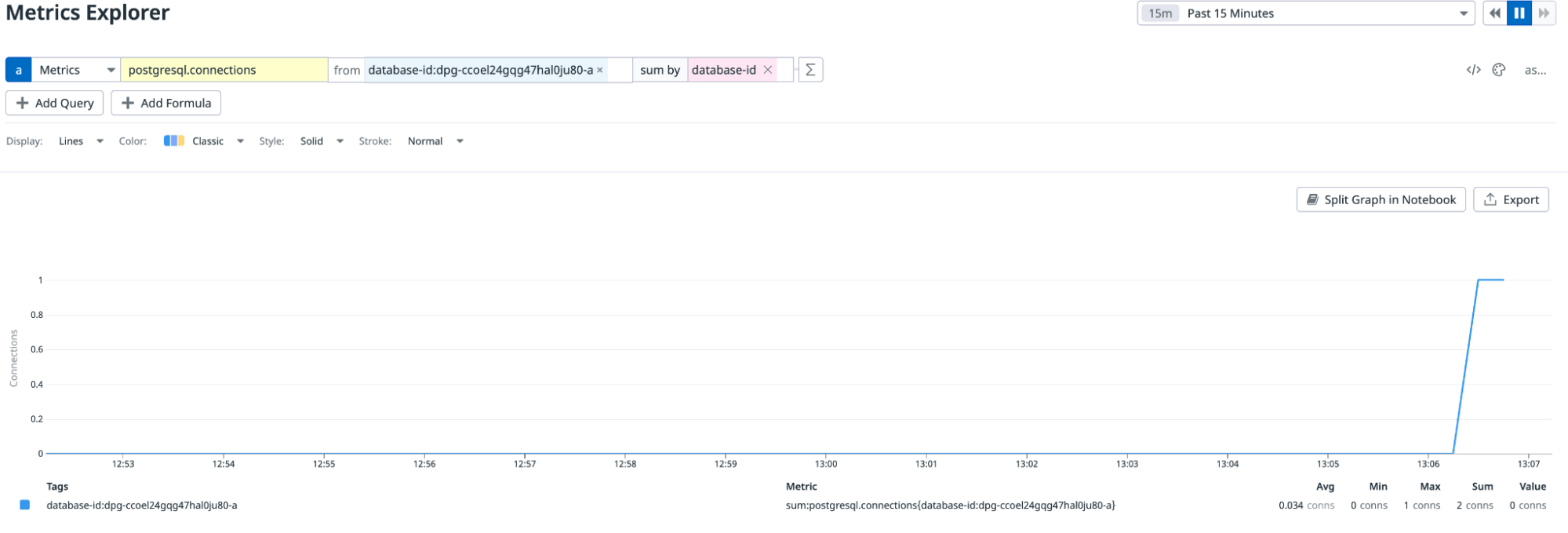The image size is (1568, 533).
Task: Open the color palette icon
Action: (1499, 70)
